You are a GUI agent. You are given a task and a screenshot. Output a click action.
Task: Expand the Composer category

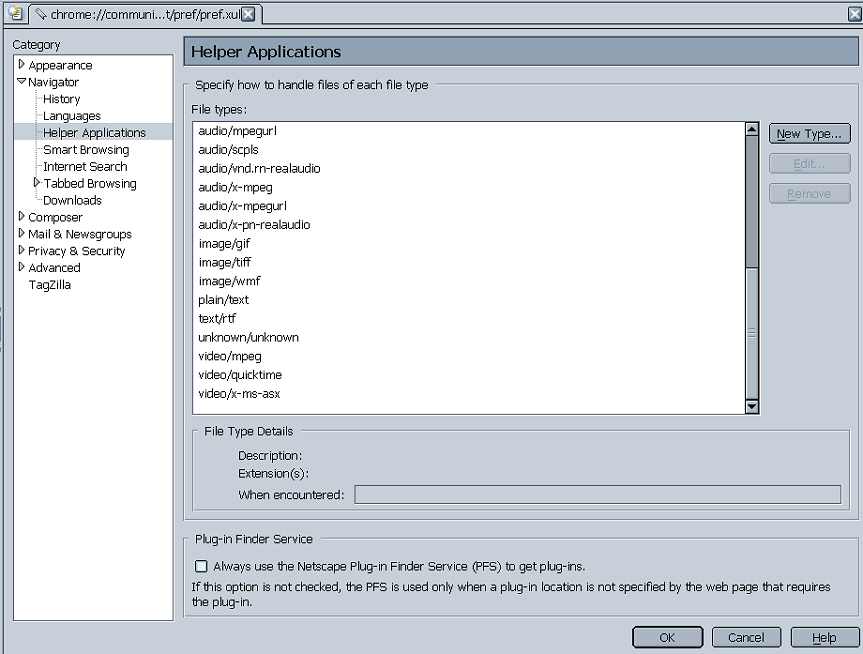click(21, 217)
